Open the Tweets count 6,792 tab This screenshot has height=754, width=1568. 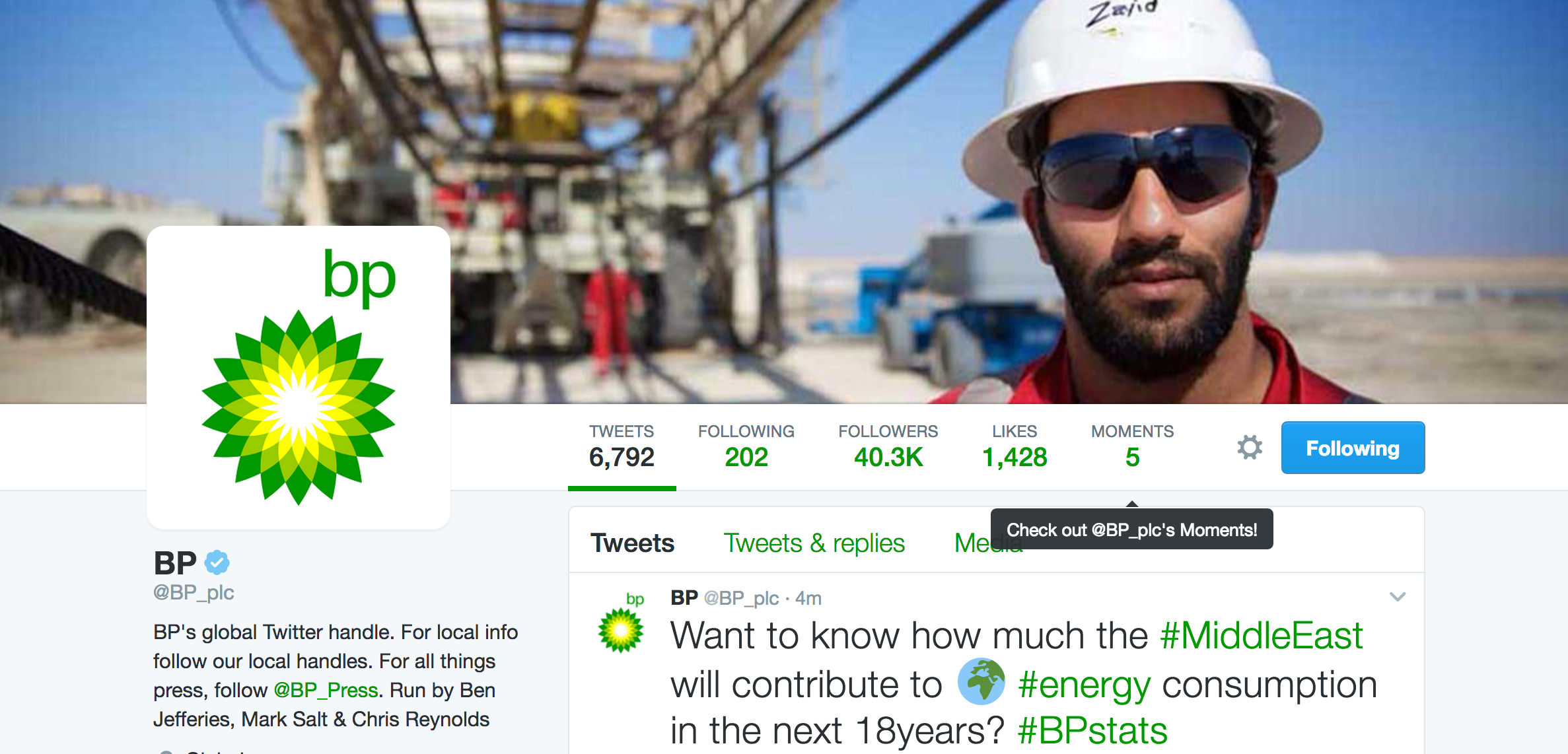622,448
